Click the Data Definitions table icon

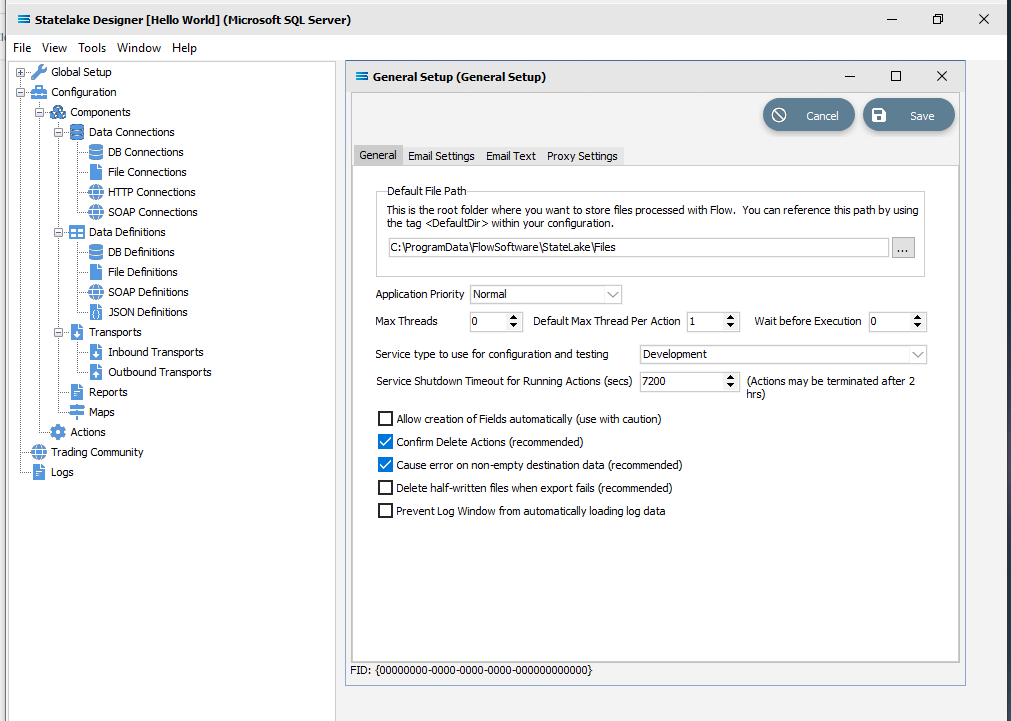(x=77, y=232)
